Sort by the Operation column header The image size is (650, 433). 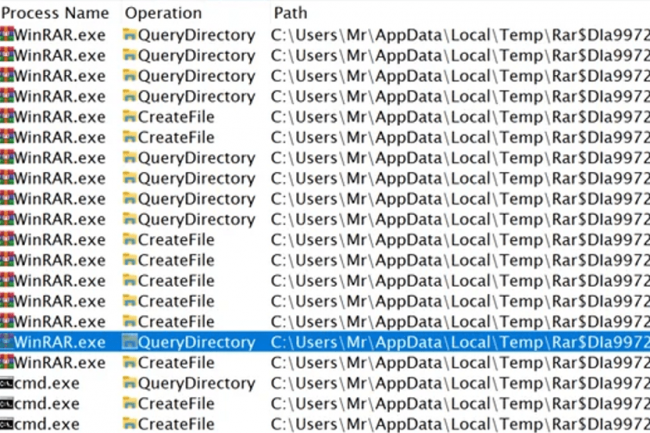pyautogui.click(x=163, y=13)
